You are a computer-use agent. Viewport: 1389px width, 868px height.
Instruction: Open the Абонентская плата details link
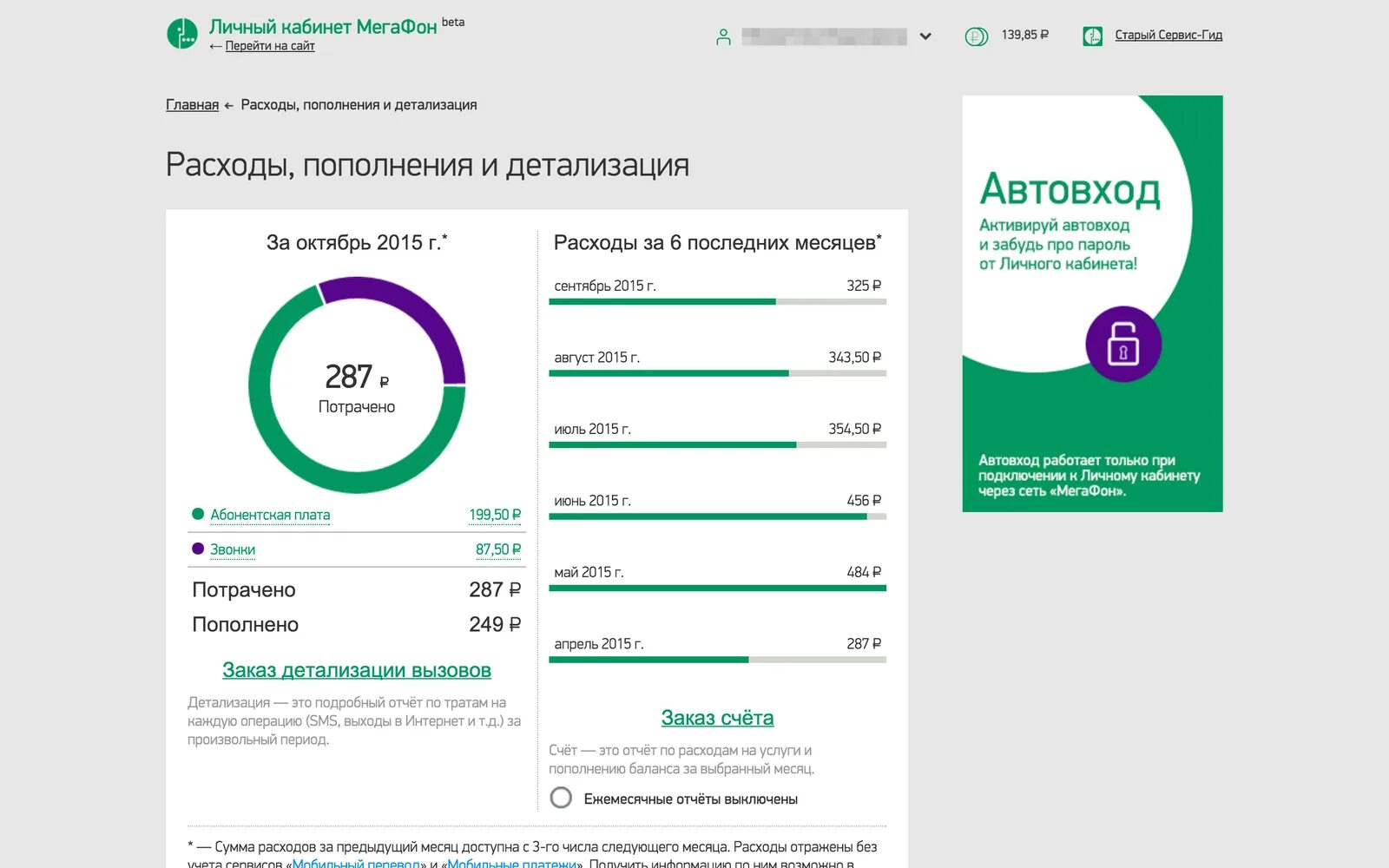pyautogui.click(x=270, y=515)
